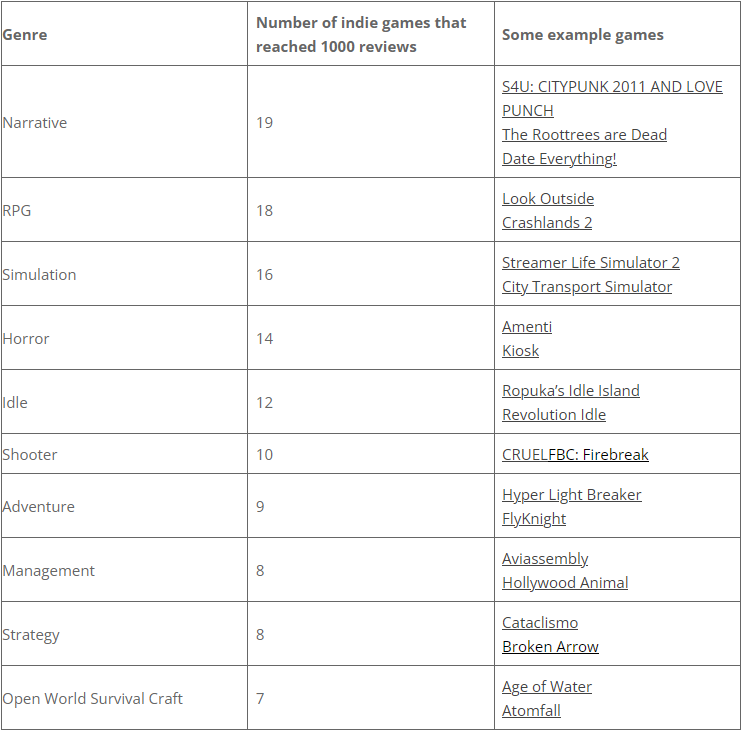The width and height of the screenshot is (742, 731).
Task: Follow the Hollywood Animal link
Action: (565, 583)
